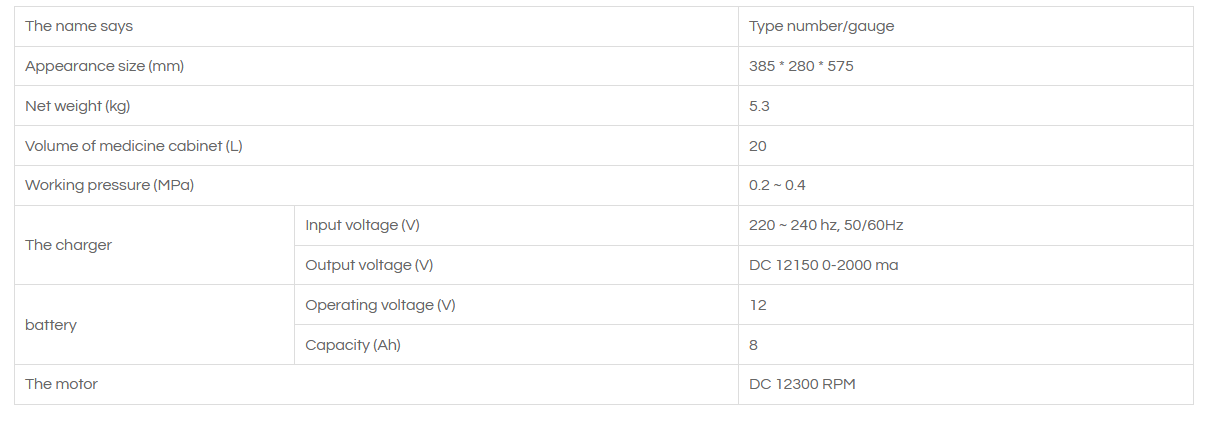Image resolution: width=1209 pixels, height=424 pixels.
Task: Select "Output voltage (V)" label
Action: pyautogui.click(x=369, y=265)
